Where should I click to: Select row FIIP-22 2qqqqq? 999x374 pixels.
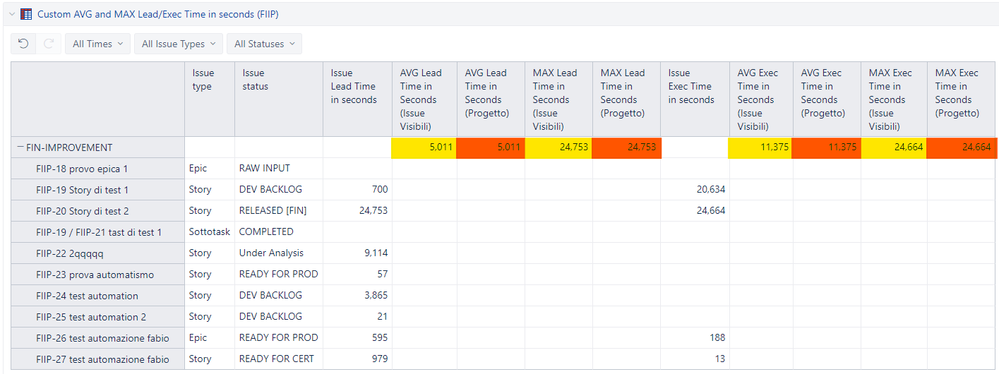(x=98, y=253)
